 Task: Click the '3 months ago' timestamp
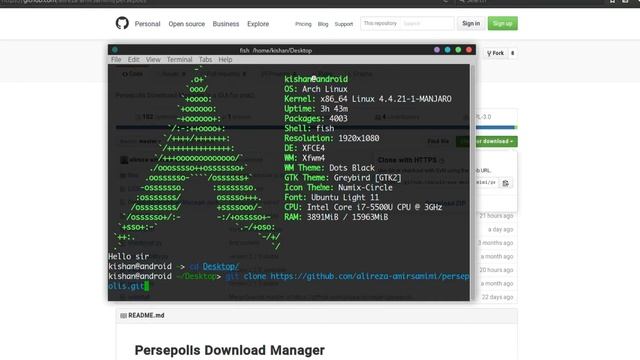tap(496, 243)
